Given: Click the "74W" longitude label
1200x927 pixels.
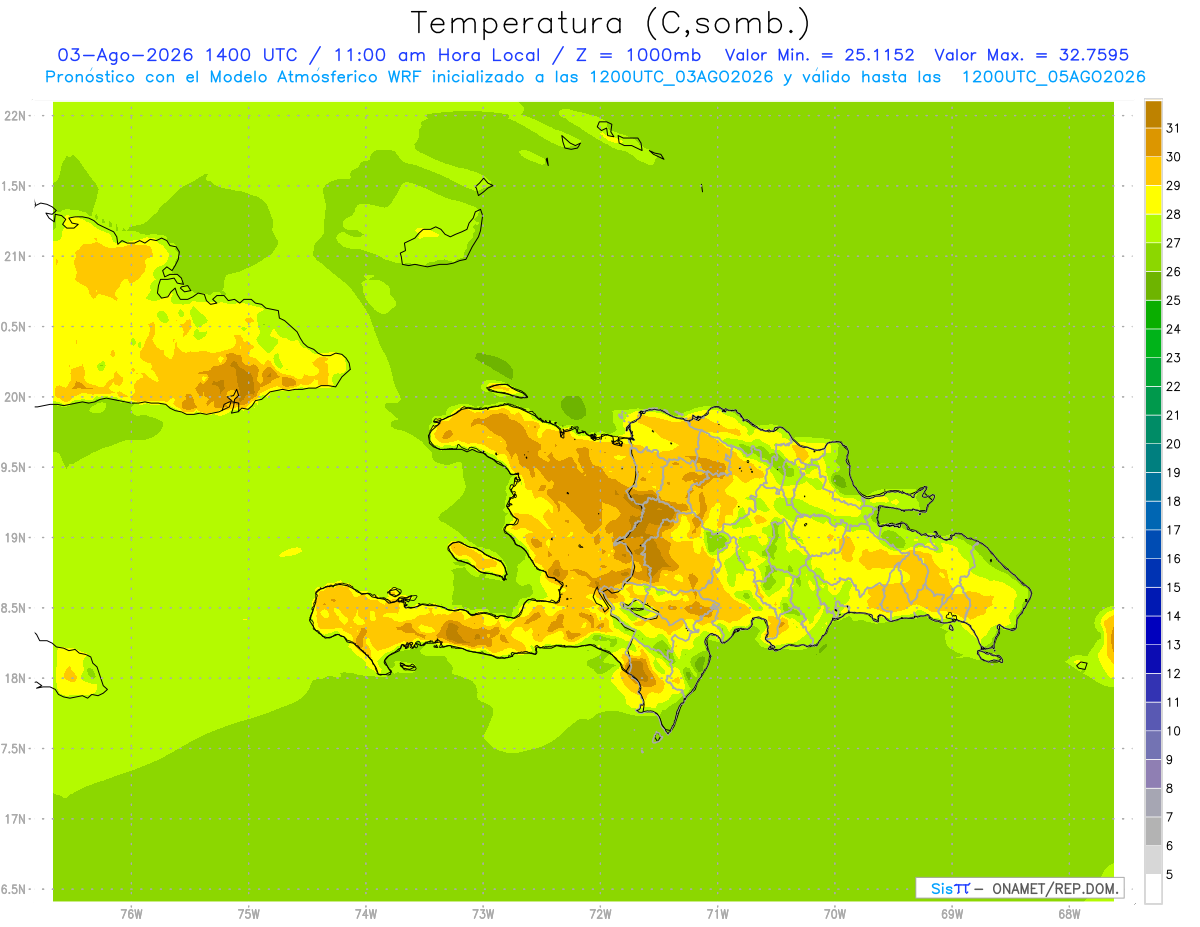Looking at the screenshot, I should click(365, 914).
